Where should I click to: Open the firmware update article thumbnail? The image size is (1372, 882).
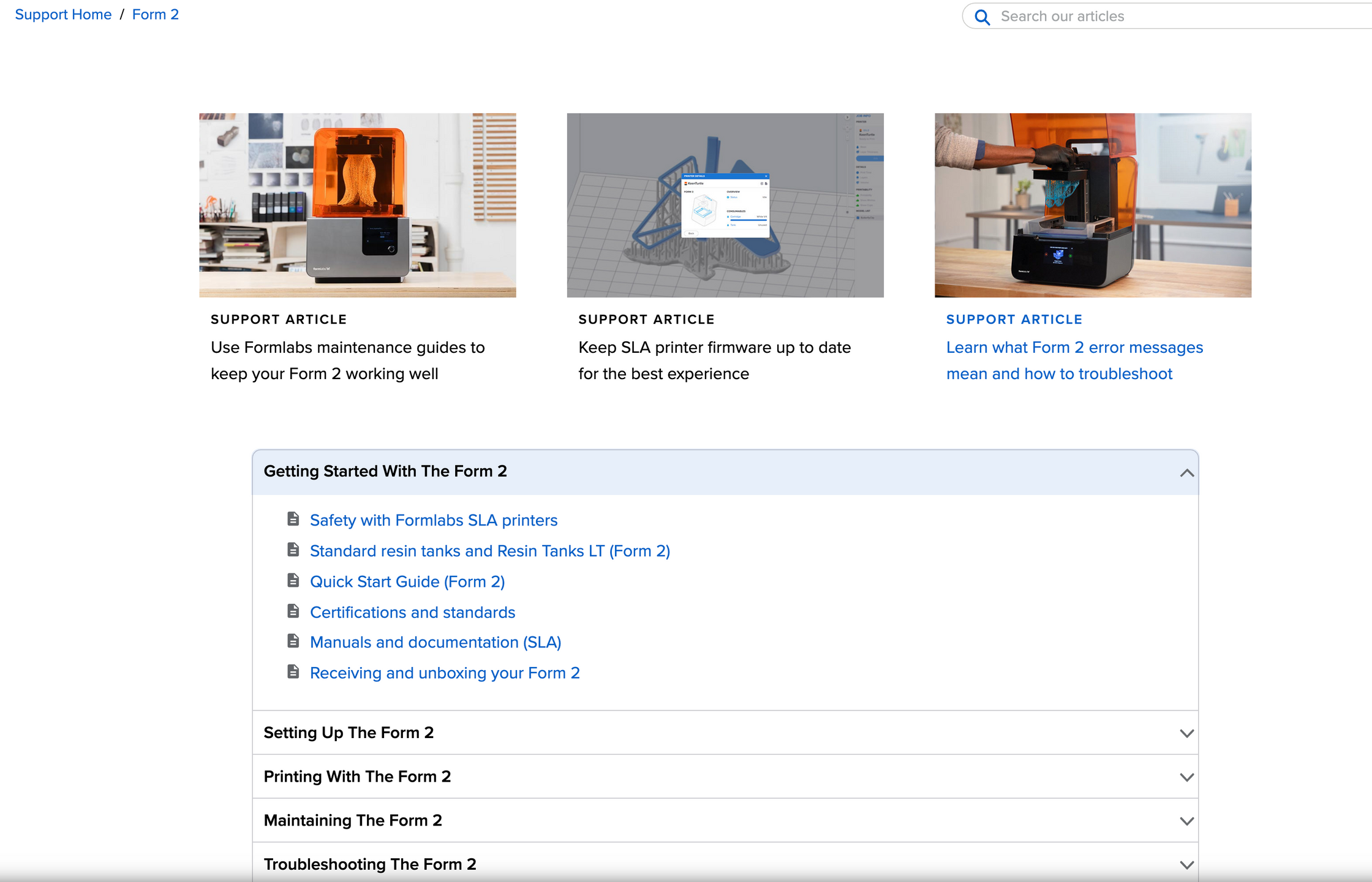tap(725, 205)
